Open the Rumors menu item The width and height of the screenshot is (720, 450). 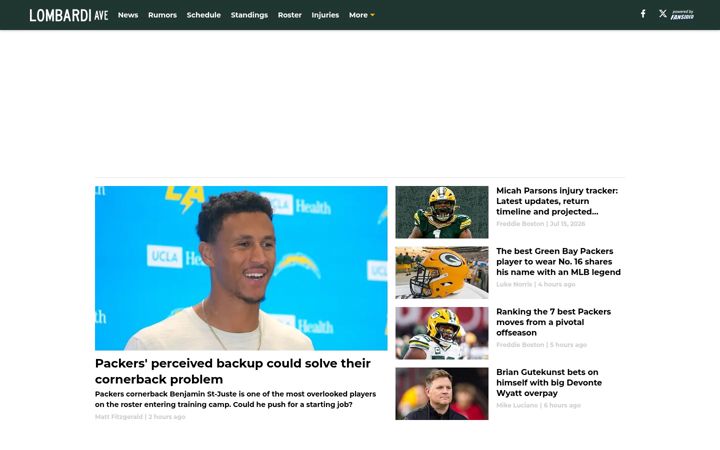(162, 15)
